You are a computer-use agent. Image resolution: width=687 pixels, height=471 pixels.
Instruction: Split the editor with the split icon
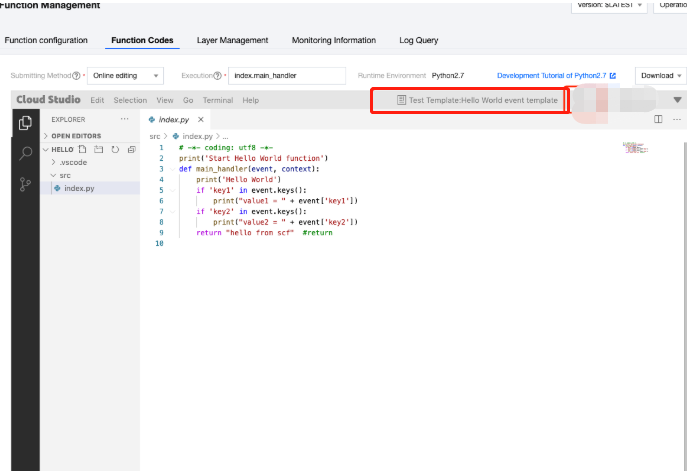pos(658,119)
